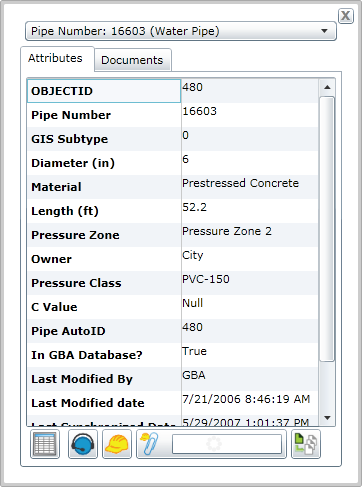Click the Prestressed Concrete value

tap(240, 183)
